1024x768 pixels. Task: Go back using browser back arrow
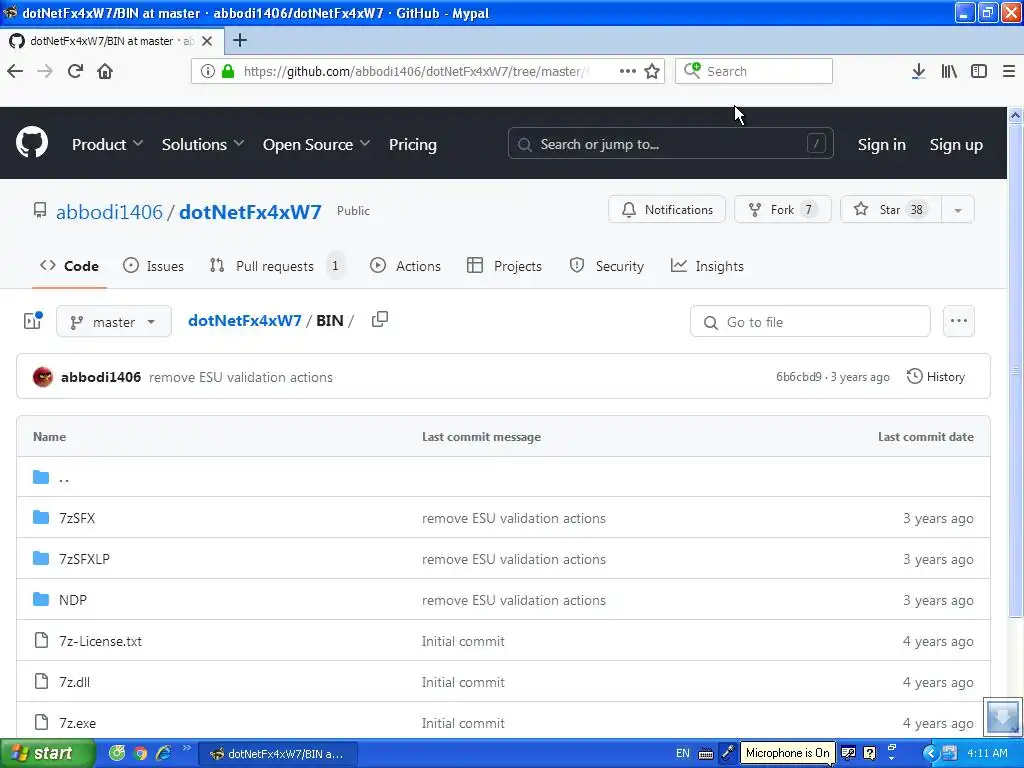[15, 71]
